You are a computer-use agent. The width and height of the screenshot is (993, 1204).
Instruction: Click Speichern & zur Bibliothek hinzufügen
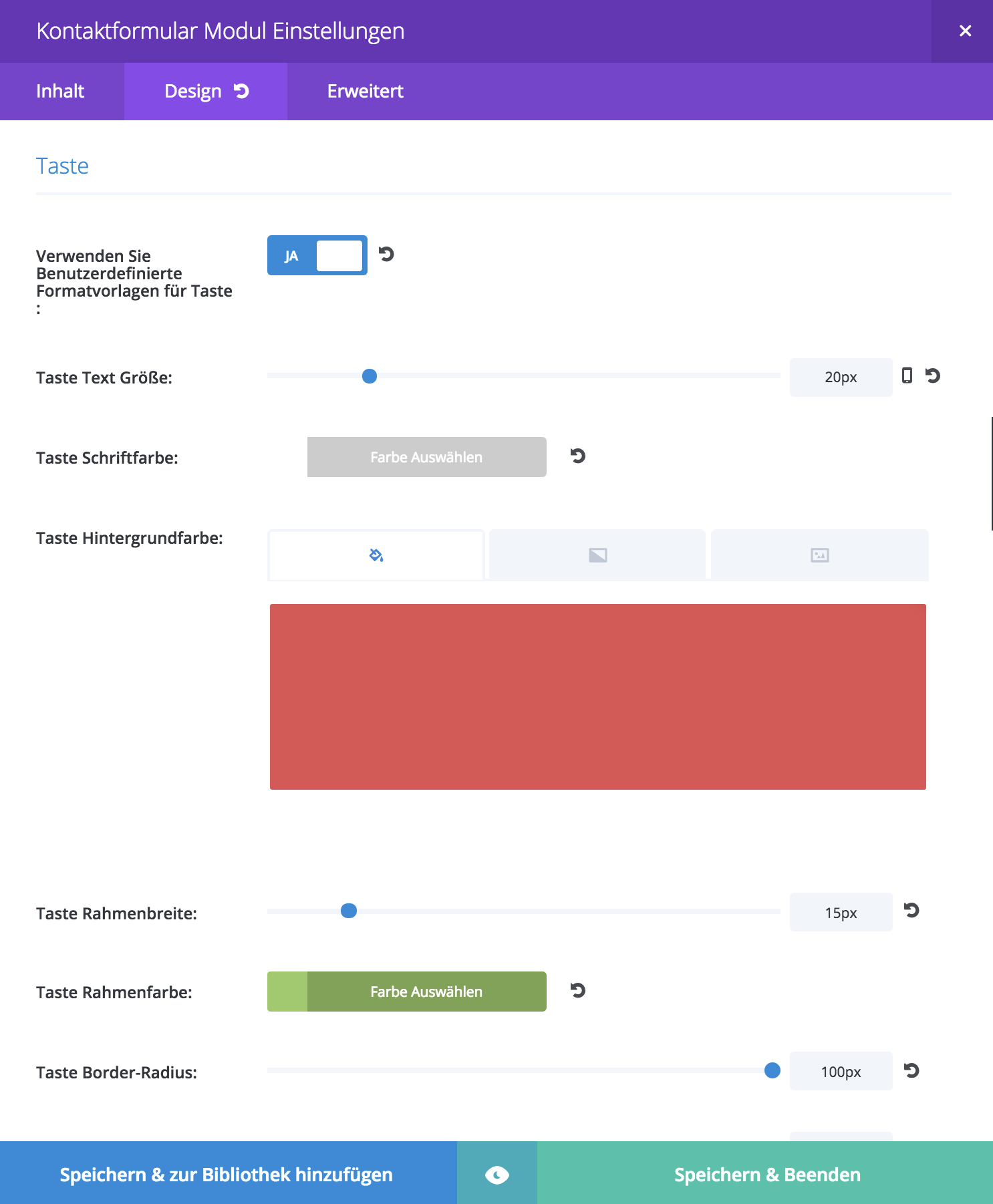227,1175
